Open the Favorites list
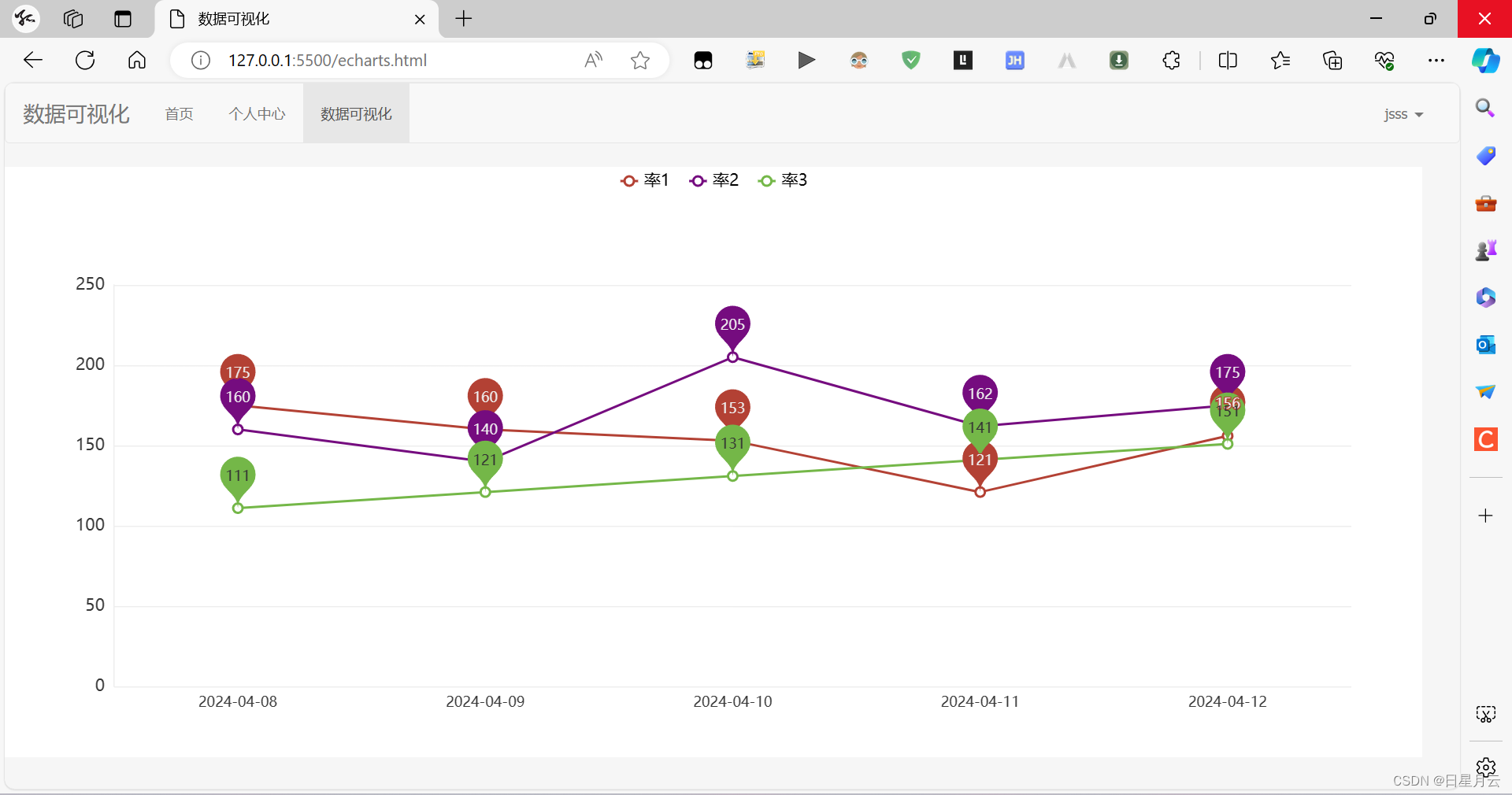The width and height of the screenshot is (1512, 795). click(1280, 61)
